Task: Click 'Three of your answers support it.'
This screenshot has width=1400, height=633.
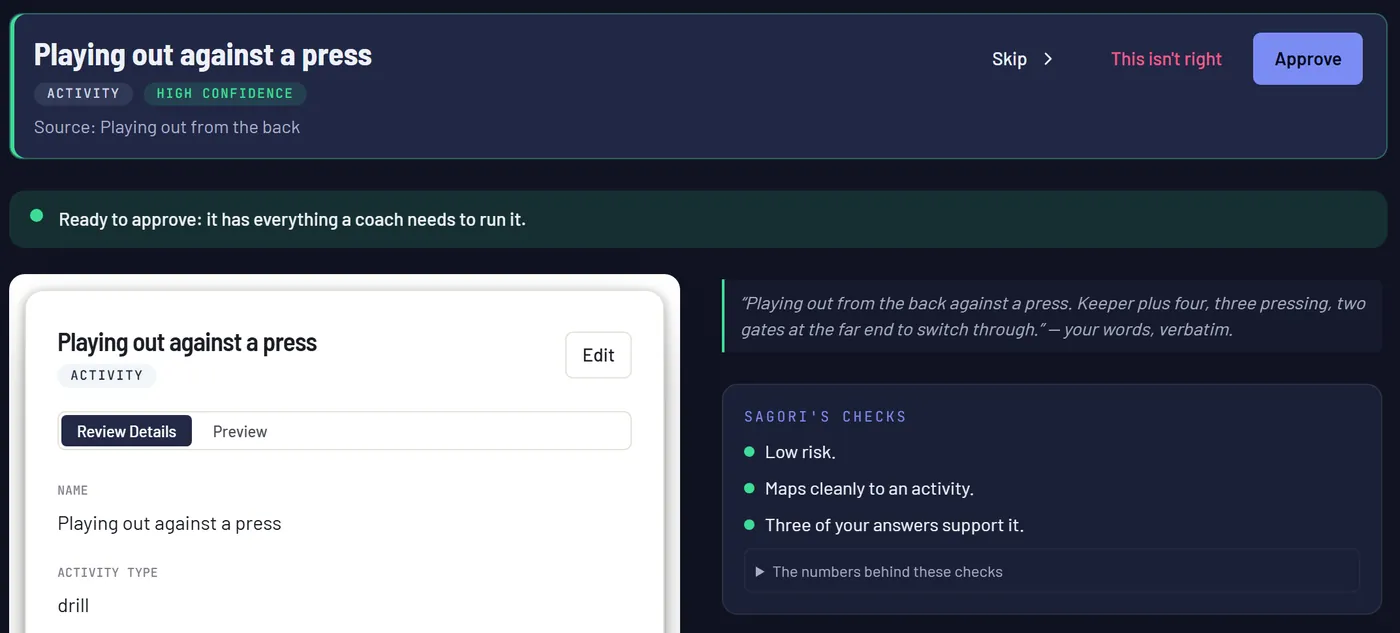Action: point(894,525)
